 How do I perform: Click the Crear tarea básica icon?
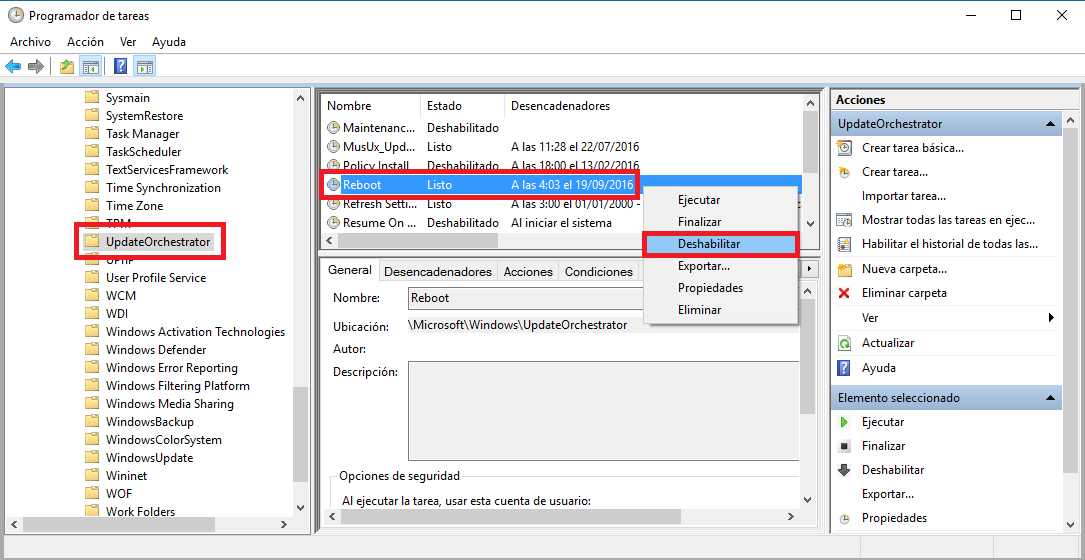[844, 148]
